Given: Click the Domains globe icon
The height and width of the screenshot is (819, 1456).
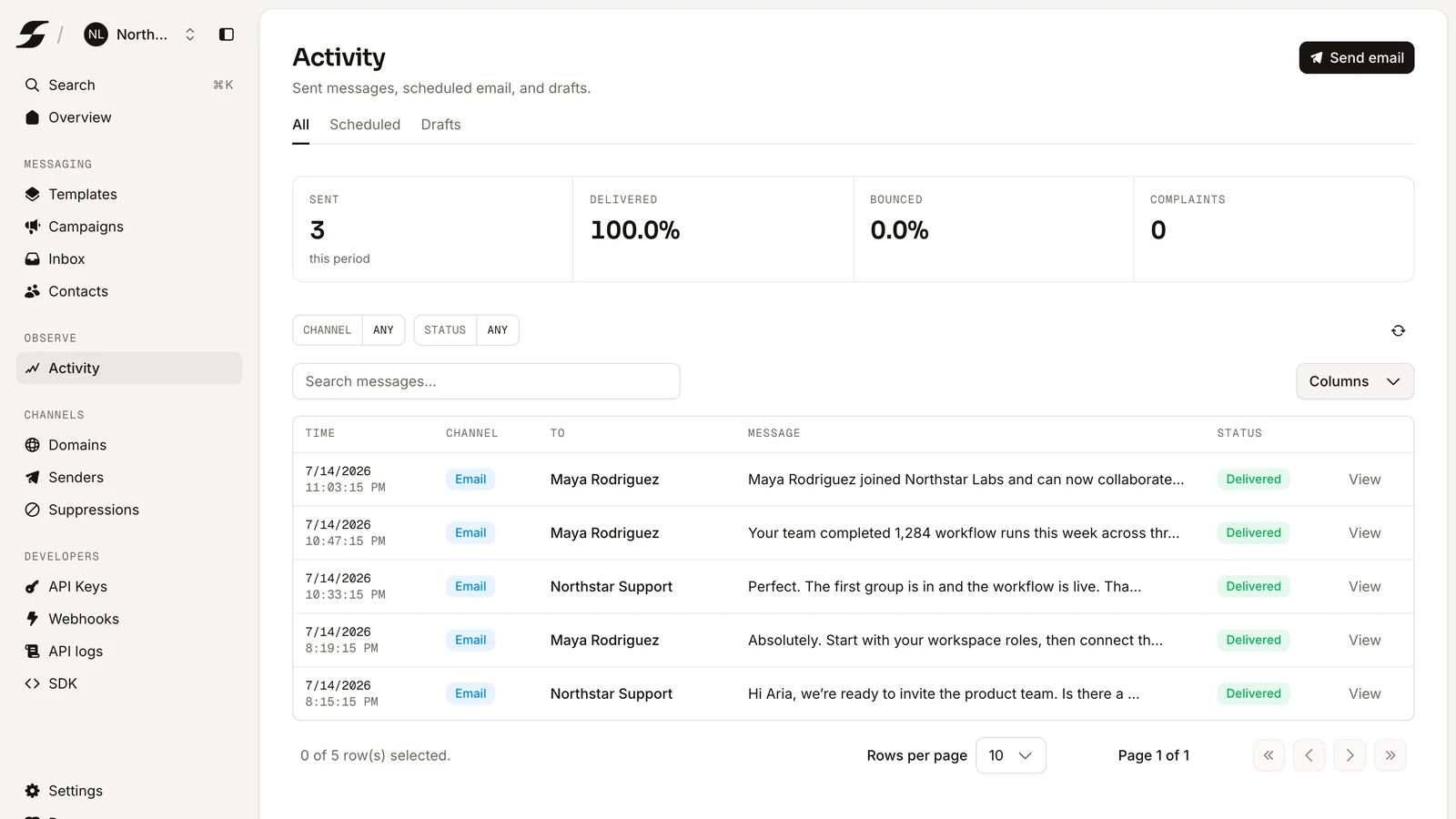Looking at the screenshot, I should pos(32,445).
